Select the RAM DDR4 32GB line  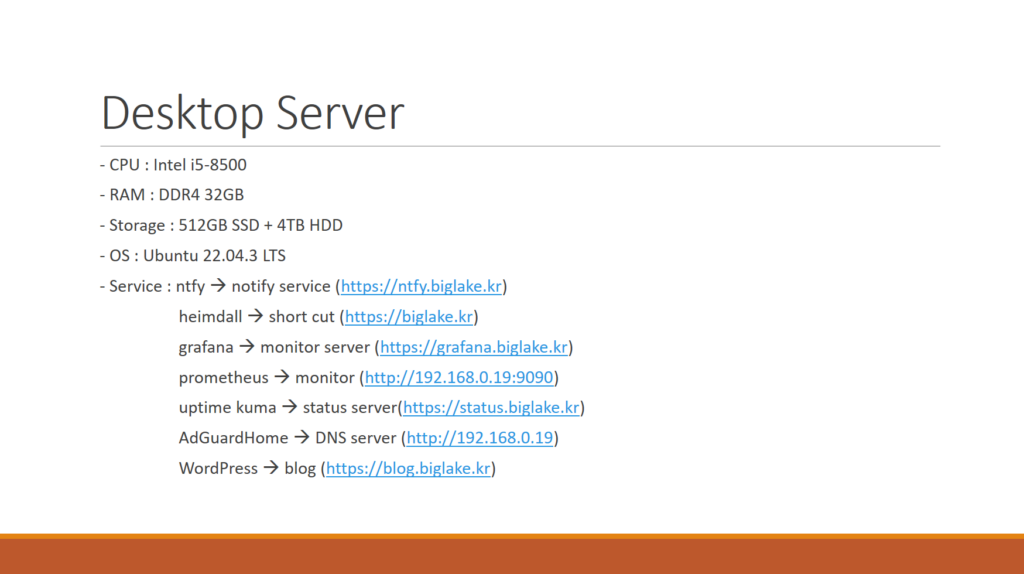point(172,195)
